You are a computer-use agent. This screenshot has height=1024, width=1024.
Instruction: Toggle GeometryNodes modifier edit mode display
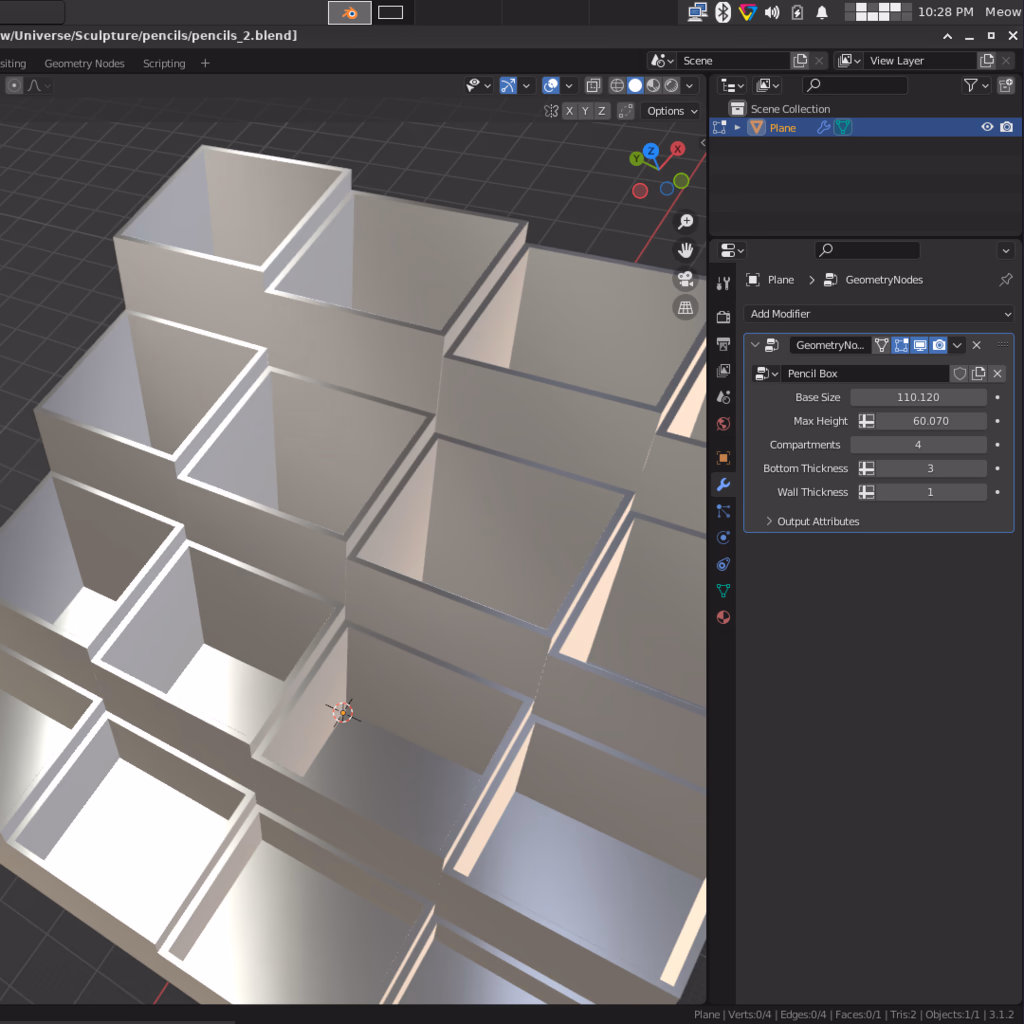tap(901, 345)
